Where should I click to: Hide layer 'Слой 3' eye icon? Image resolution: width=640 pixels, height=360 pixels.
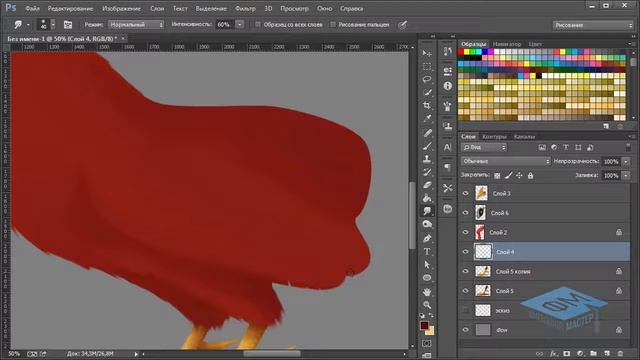(x=465, y=193)
